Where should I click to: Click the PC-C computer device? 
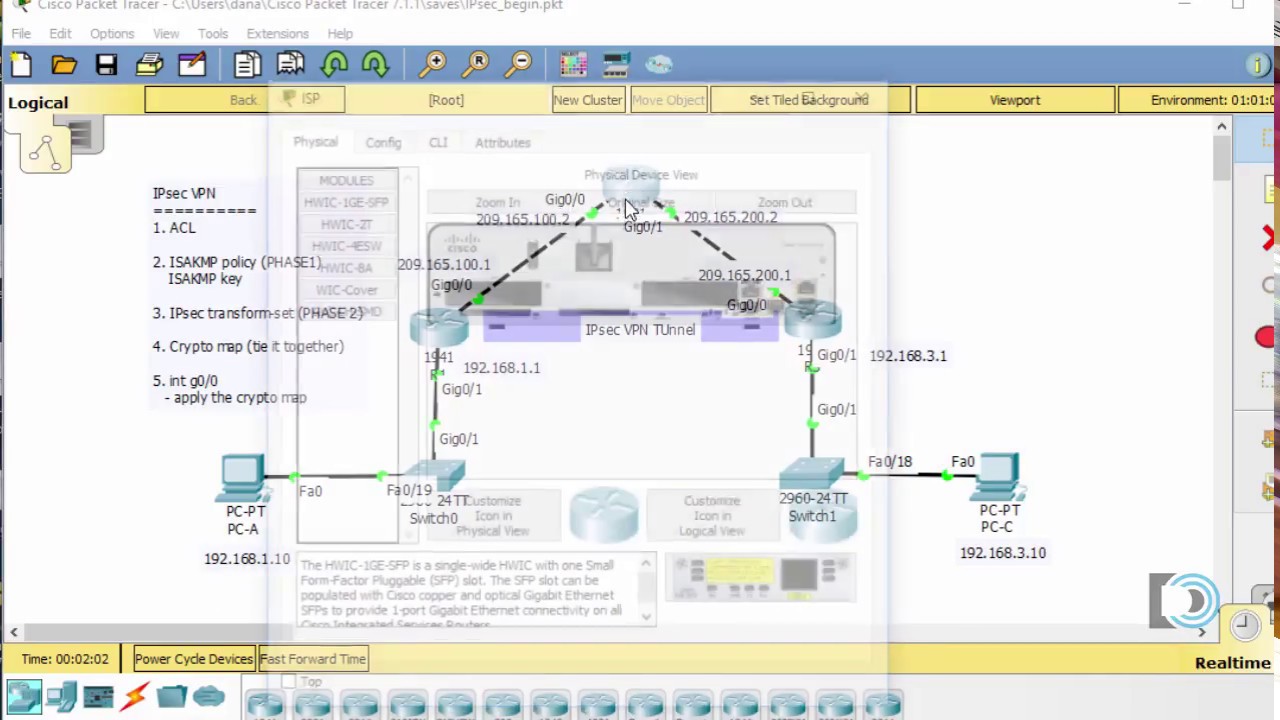pos(997,478)
